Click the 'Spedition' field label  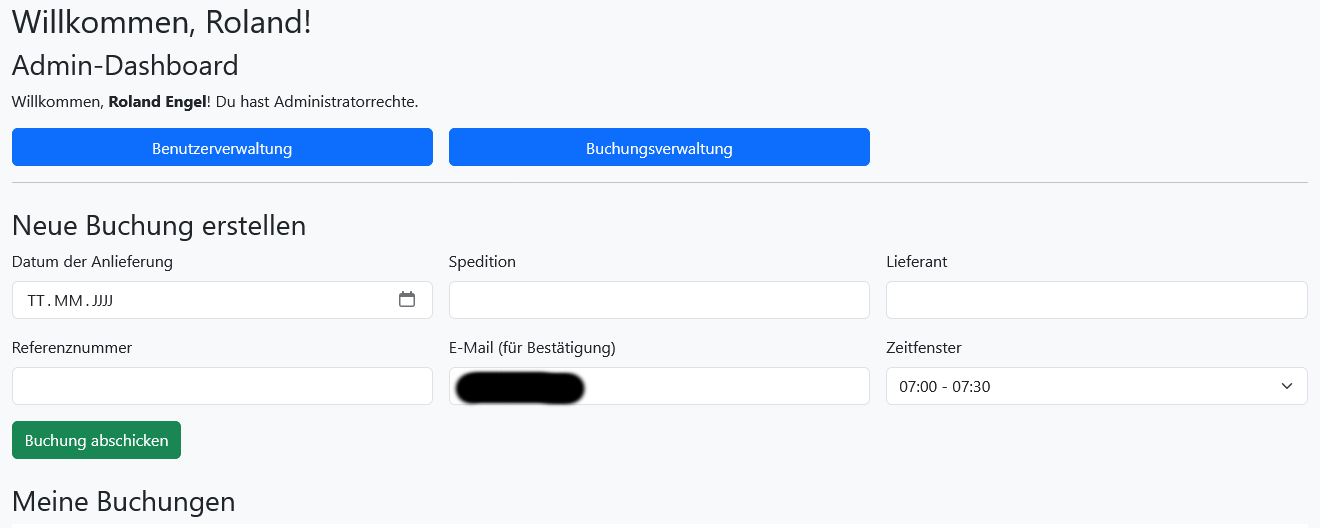pyautogui.click(x=482, y=262)
